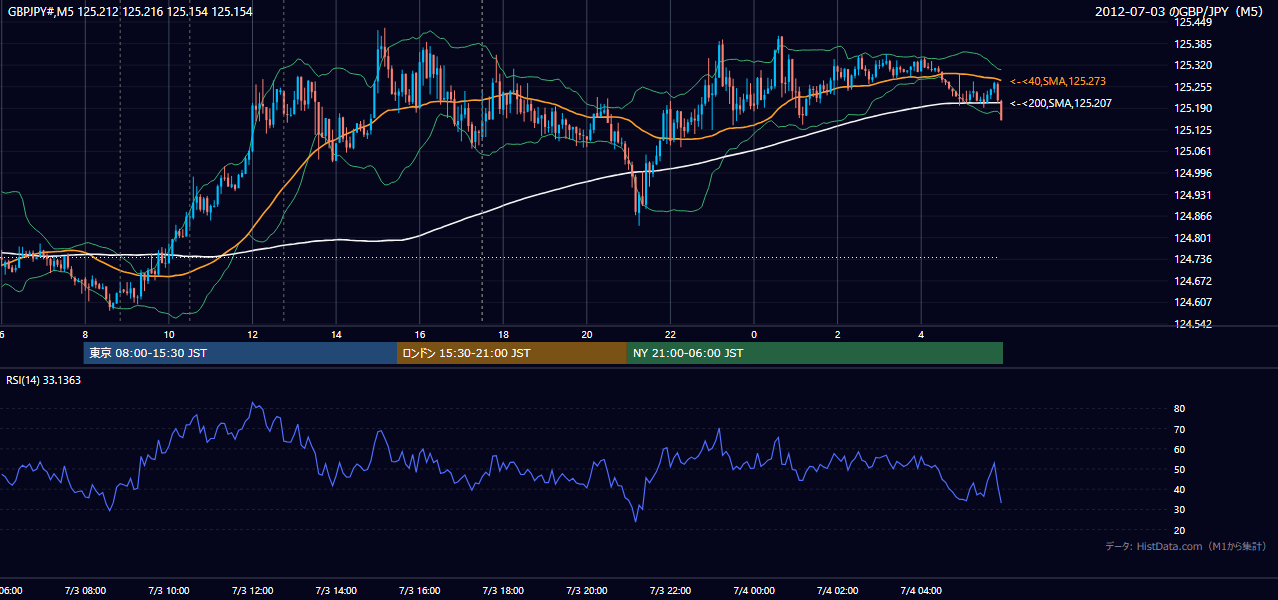Screen dimensions: 1278x600
Task: Click price axis value 124.801
Action: point(1193,238)
